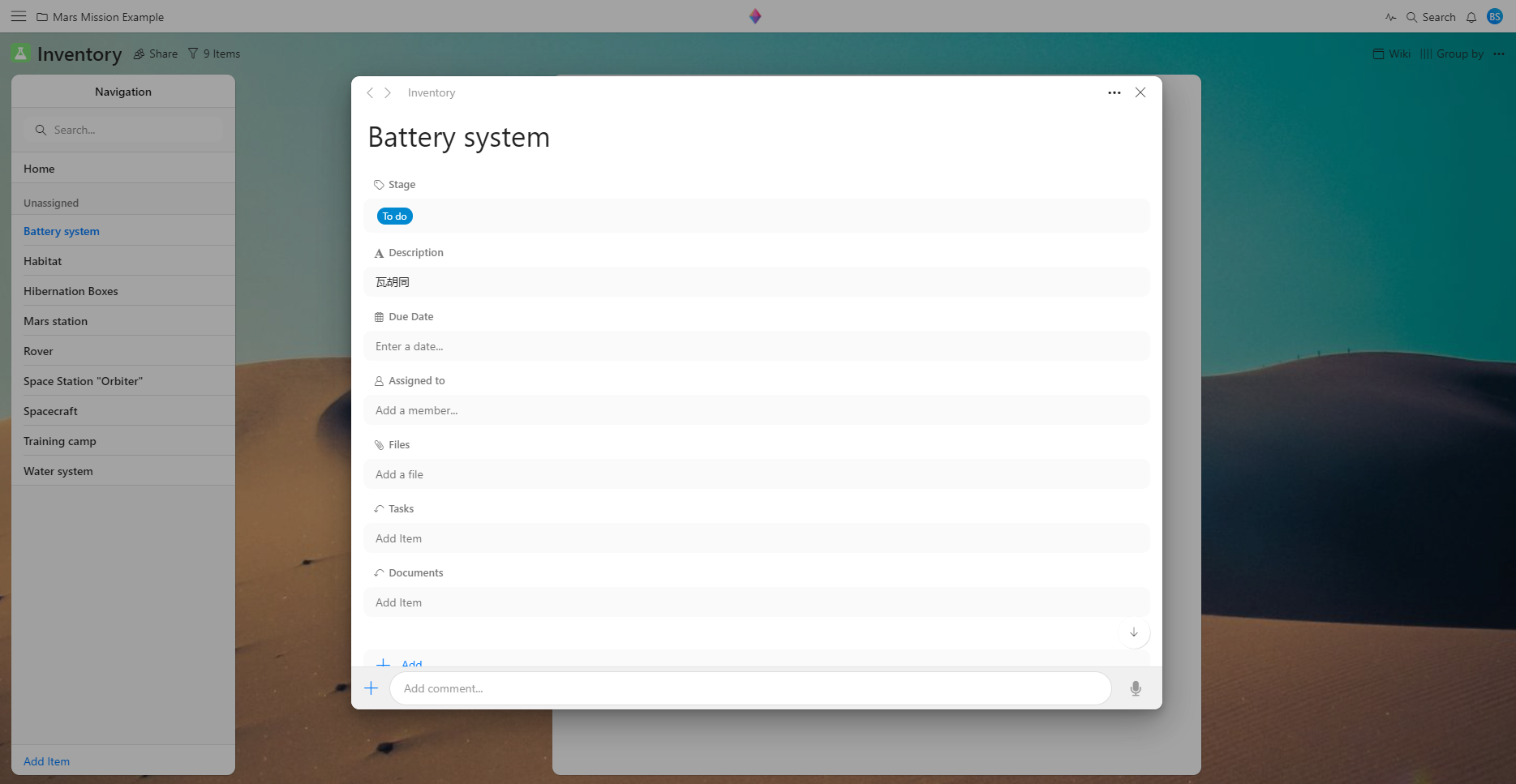1516x784 pixels.
Task: Click the scroll-down arrow button
Action: 1134,632
